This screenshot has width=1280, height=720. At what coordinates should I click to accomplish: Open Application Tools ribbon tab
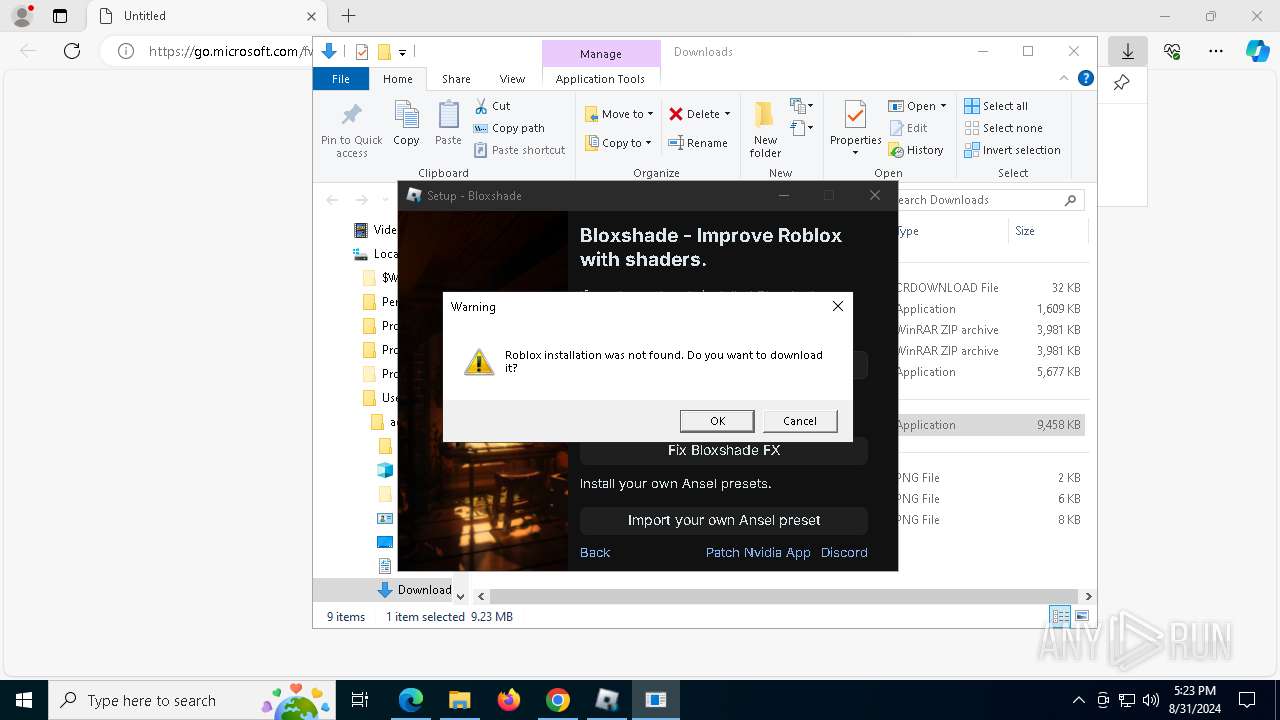[x=600, y=79]
